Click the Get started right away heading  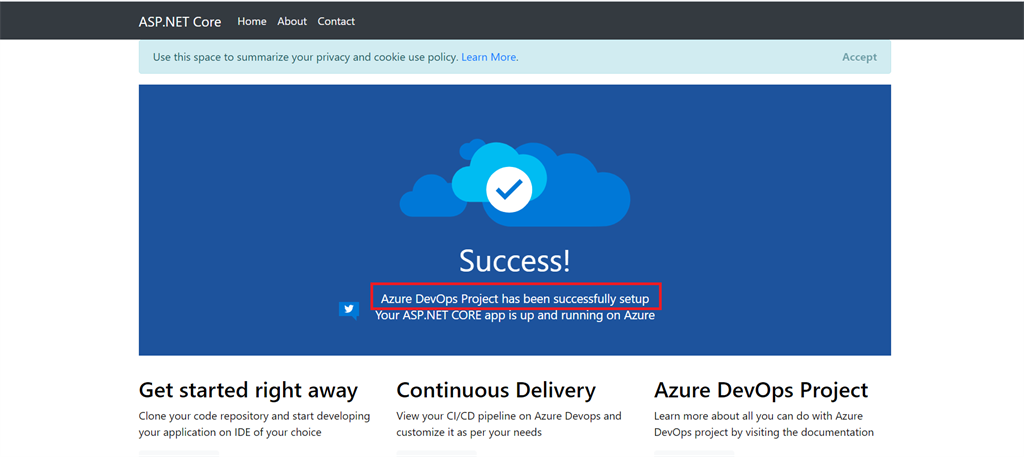tap(248, 390)
